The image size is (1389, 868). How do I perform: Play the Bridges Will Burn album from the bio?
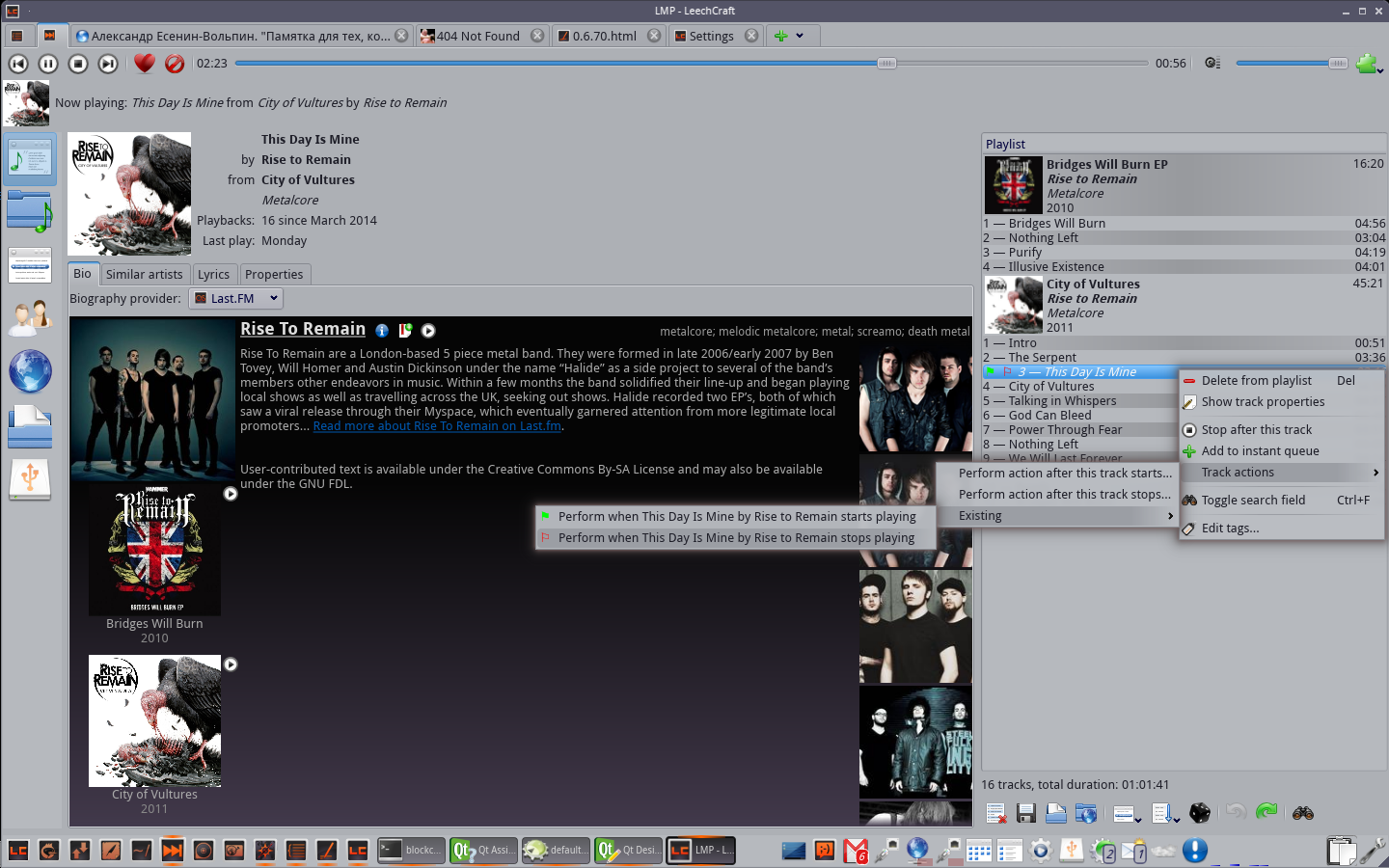coord(231,494)
